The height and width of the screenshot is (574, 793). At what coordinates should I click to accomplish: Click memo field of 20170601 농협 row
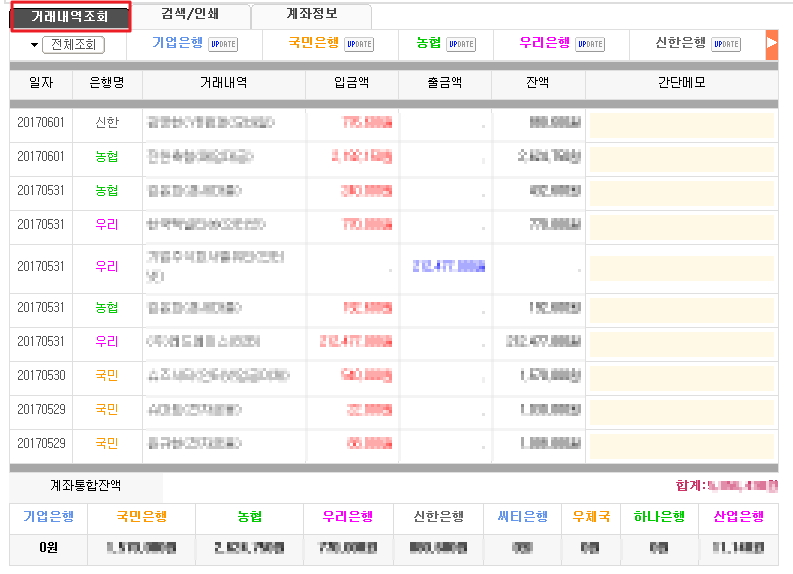(x=682, y=159)
